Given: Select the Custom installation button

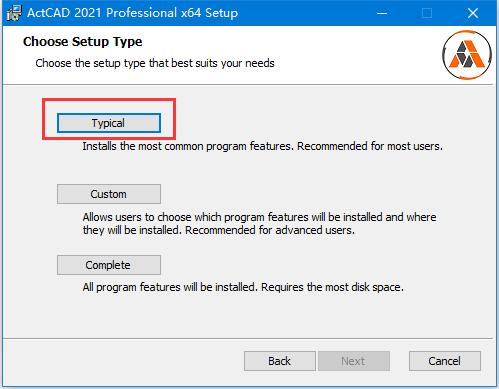Looking at the screenshot, I should [x=109, y=194].
